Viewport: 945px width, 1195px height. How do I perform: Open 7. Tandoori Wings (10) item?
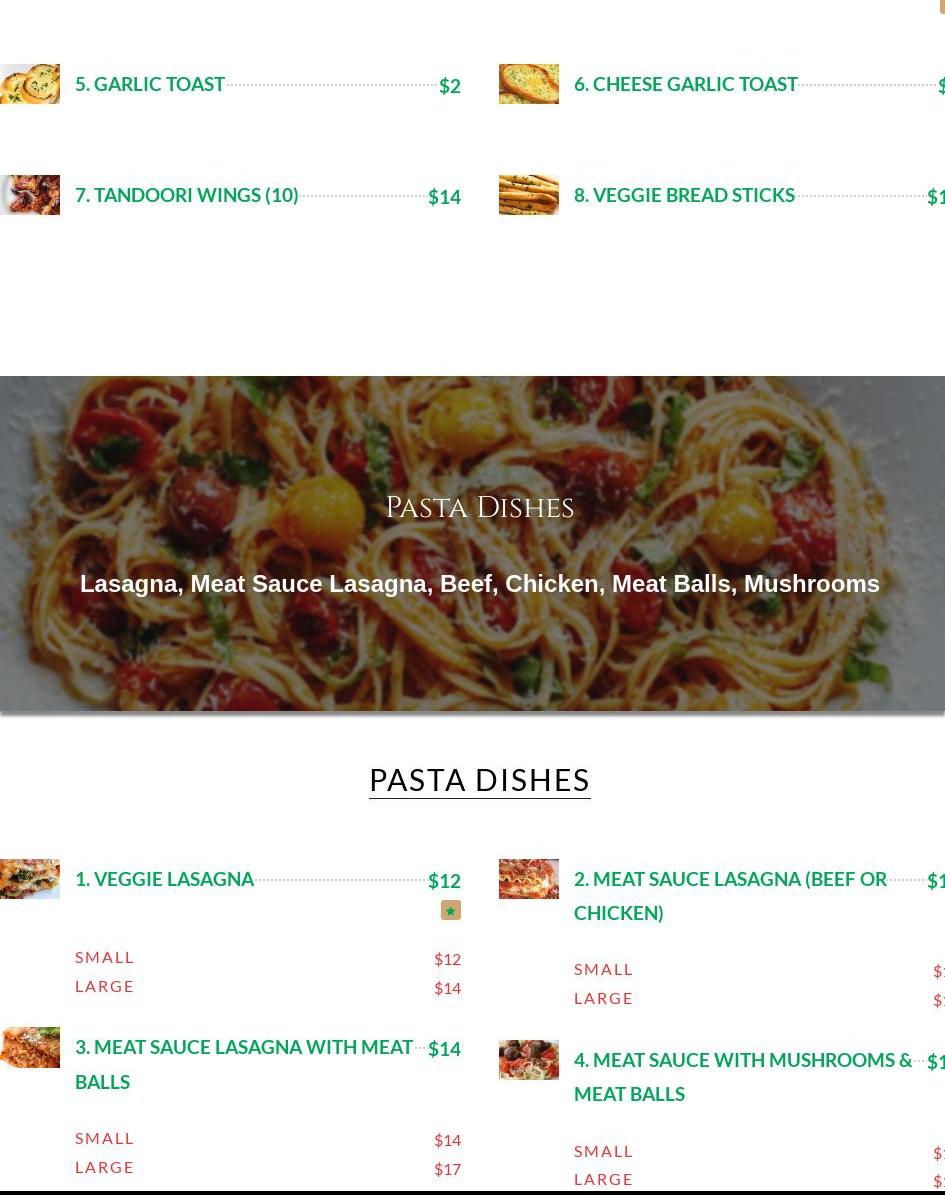(187, 195)
